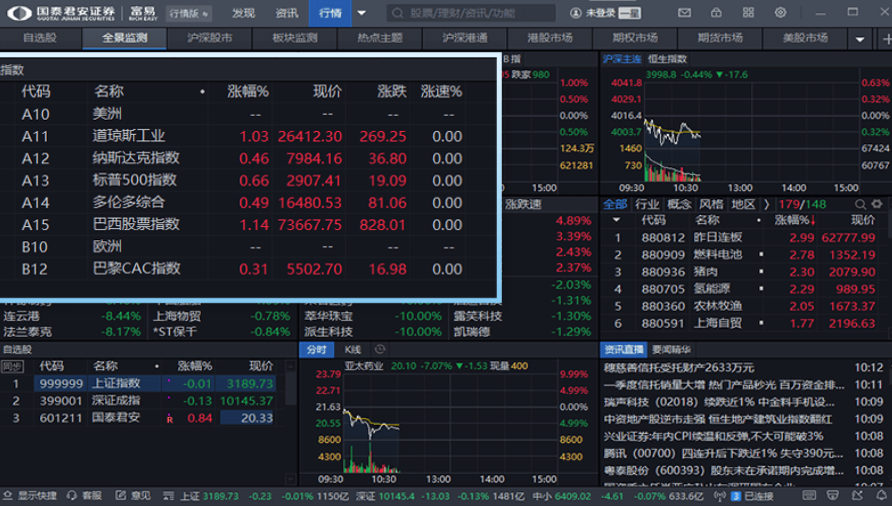
Task: Open the 行情版 version dropdown
Action: tap(189, 14)
